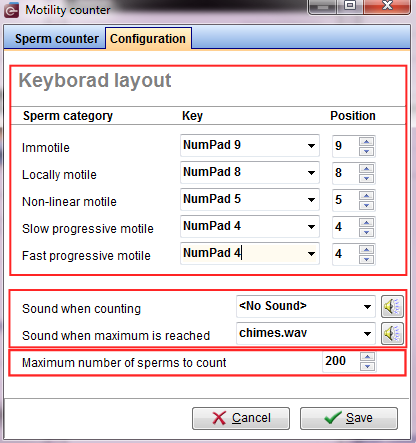Play the 'Sound when counting' preview speaker

click(x=392, y=306)
